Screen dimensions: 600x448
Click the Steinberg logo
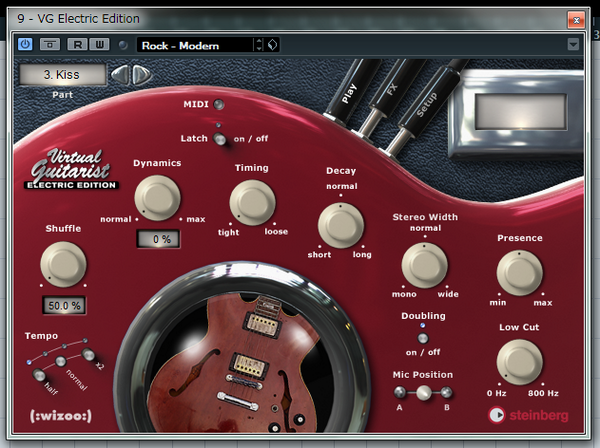coord(528,415)
